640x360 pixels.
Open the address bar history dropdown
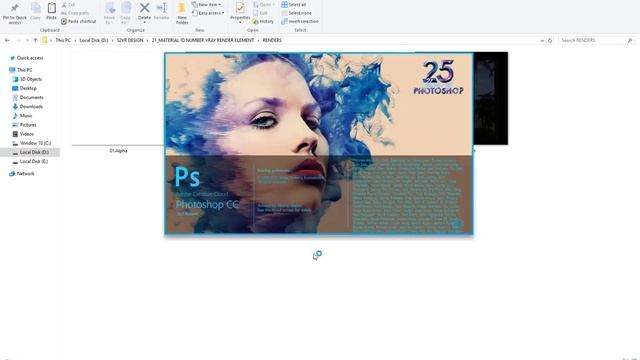pos(542,40)
